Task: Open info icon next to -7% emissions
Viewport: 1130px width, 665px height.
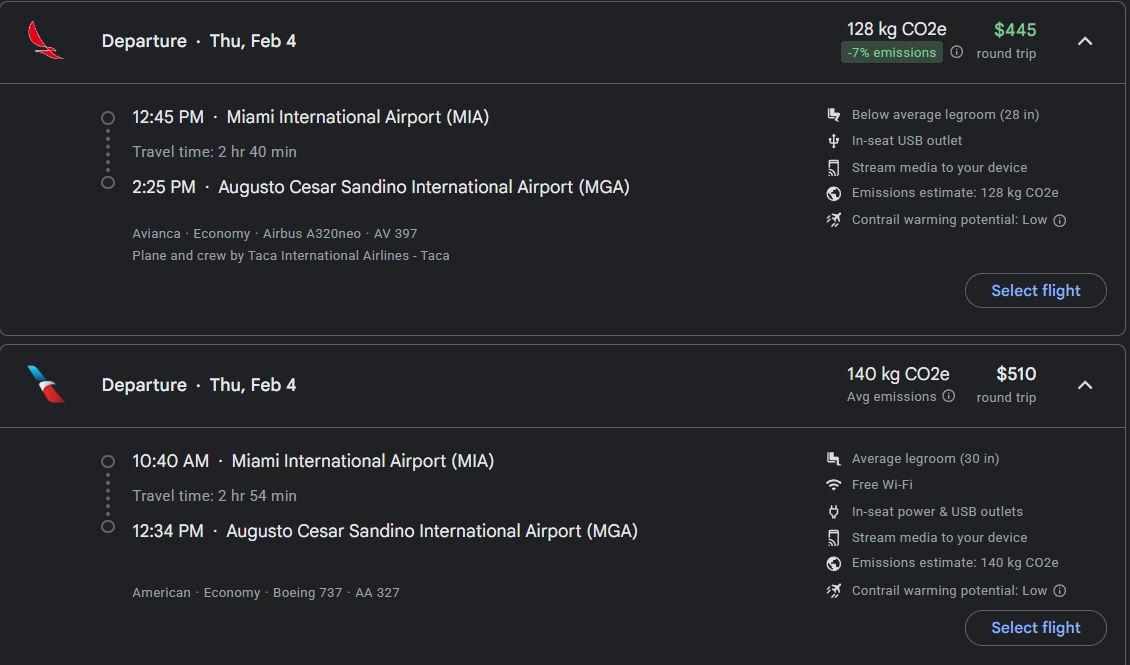Action: click(x=956, y=52)
